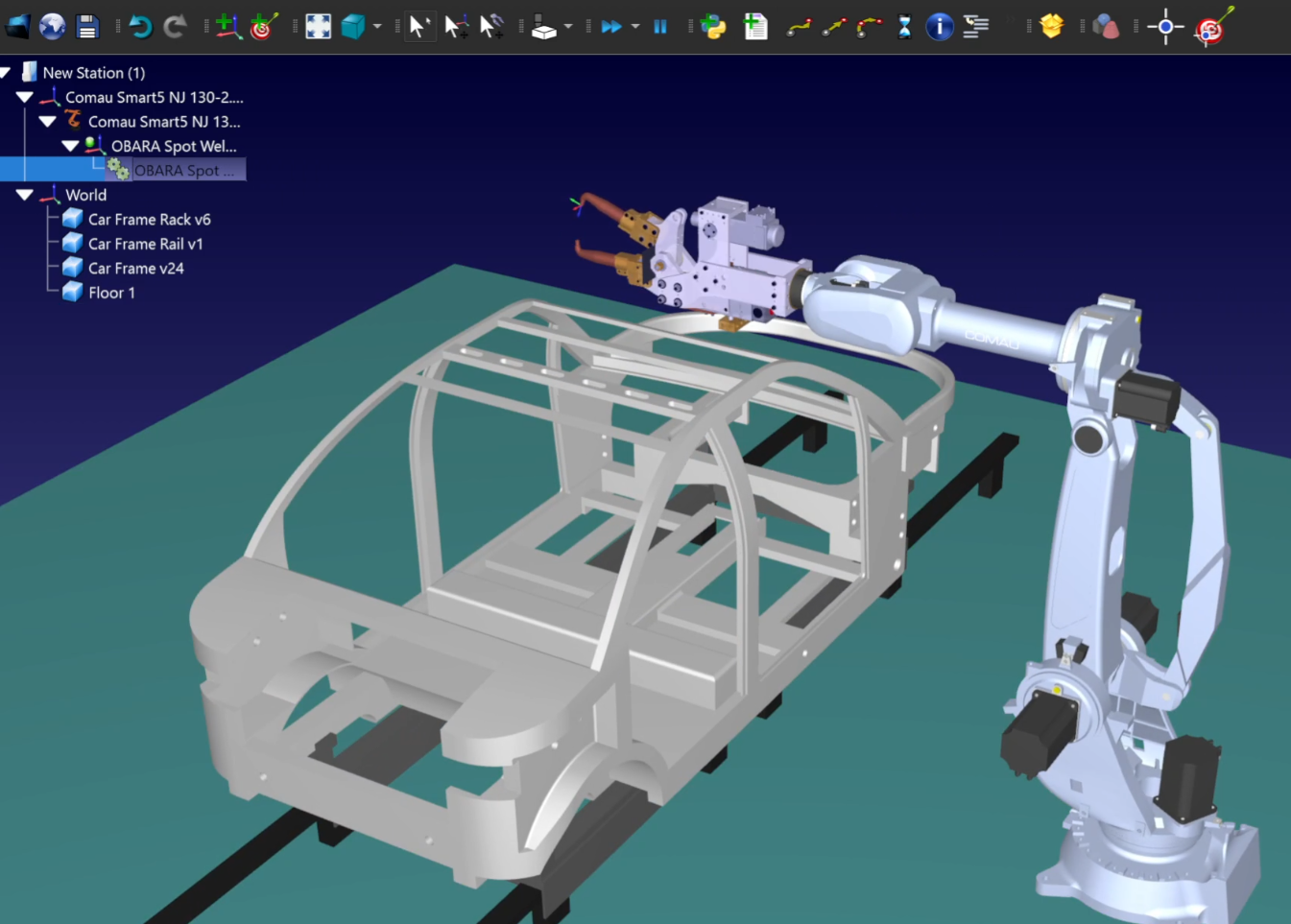Activate the move reference frame cursor tool
The width and height of the screenshot is (1291, 924).
(x=455, y=27)
